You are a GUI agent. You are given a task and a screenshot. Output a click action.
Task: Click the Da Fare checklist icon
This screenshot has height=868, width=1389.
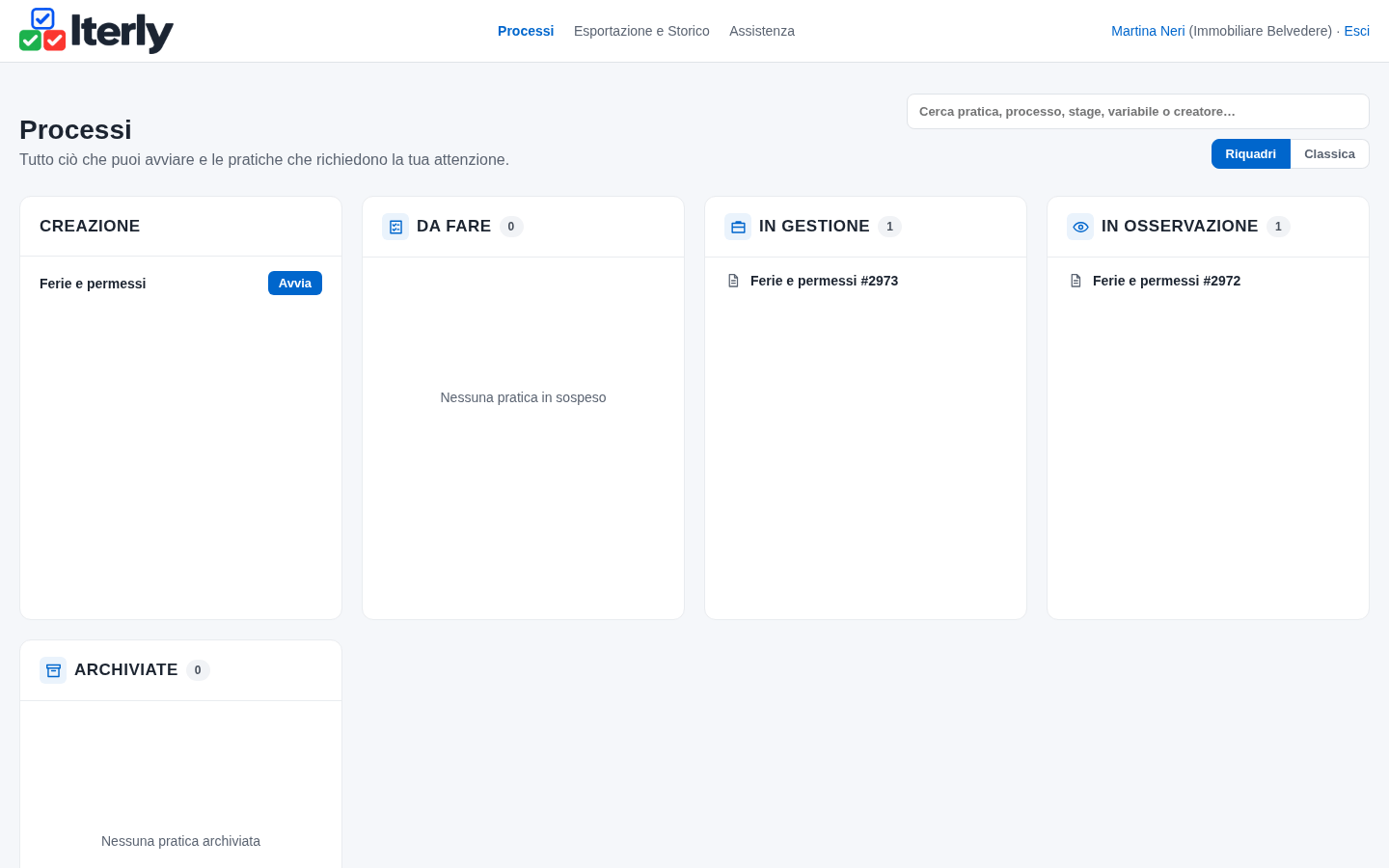coord(395,227)
